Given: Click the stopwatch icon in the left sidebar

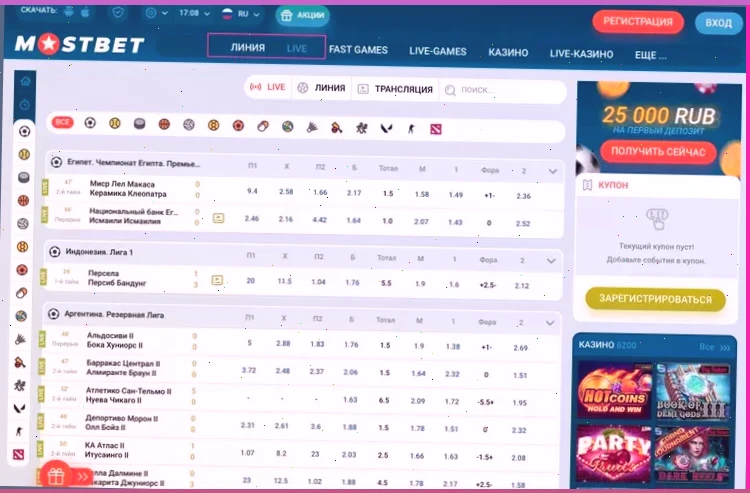Looking at the screenshot, I should pyautogui.click(x=25, y=105).
